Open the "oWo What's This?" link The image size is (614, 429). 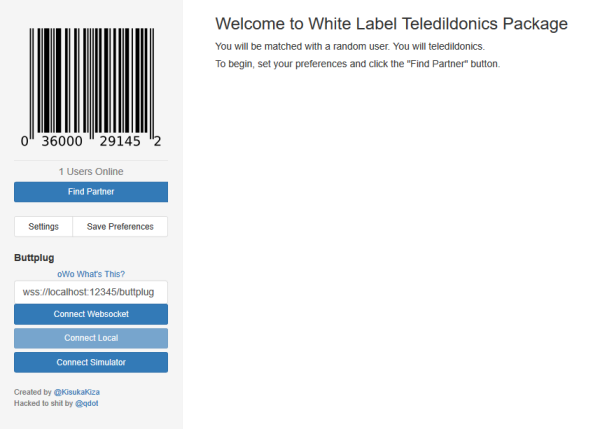(91, 274)
